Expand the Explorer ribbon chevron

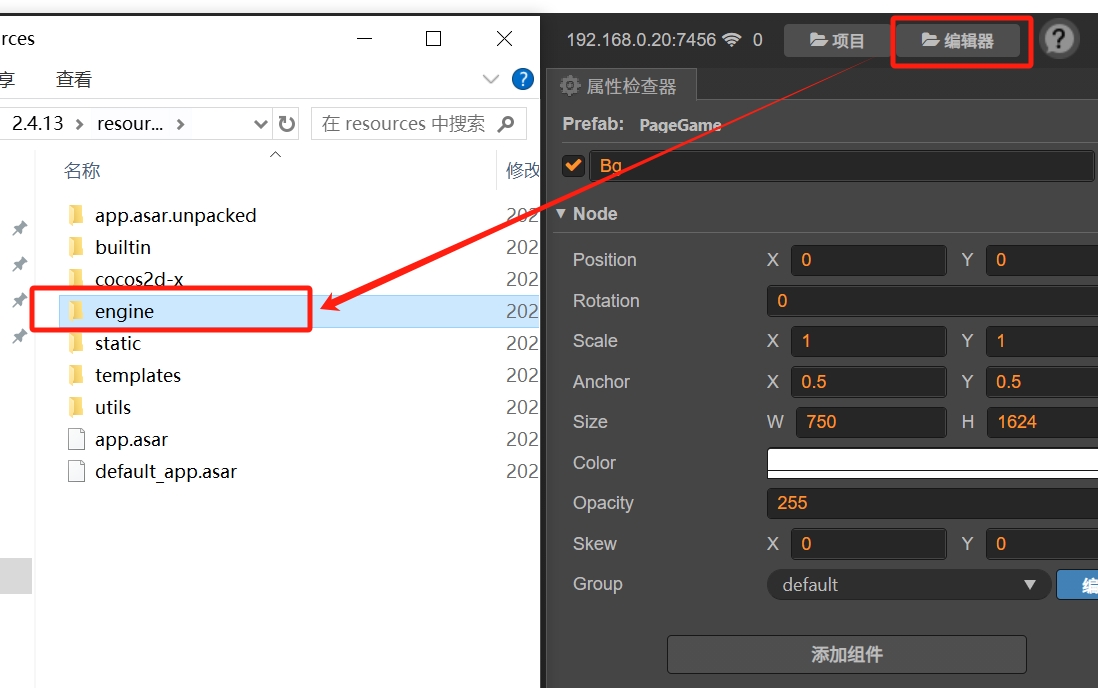tap(491, 78)
